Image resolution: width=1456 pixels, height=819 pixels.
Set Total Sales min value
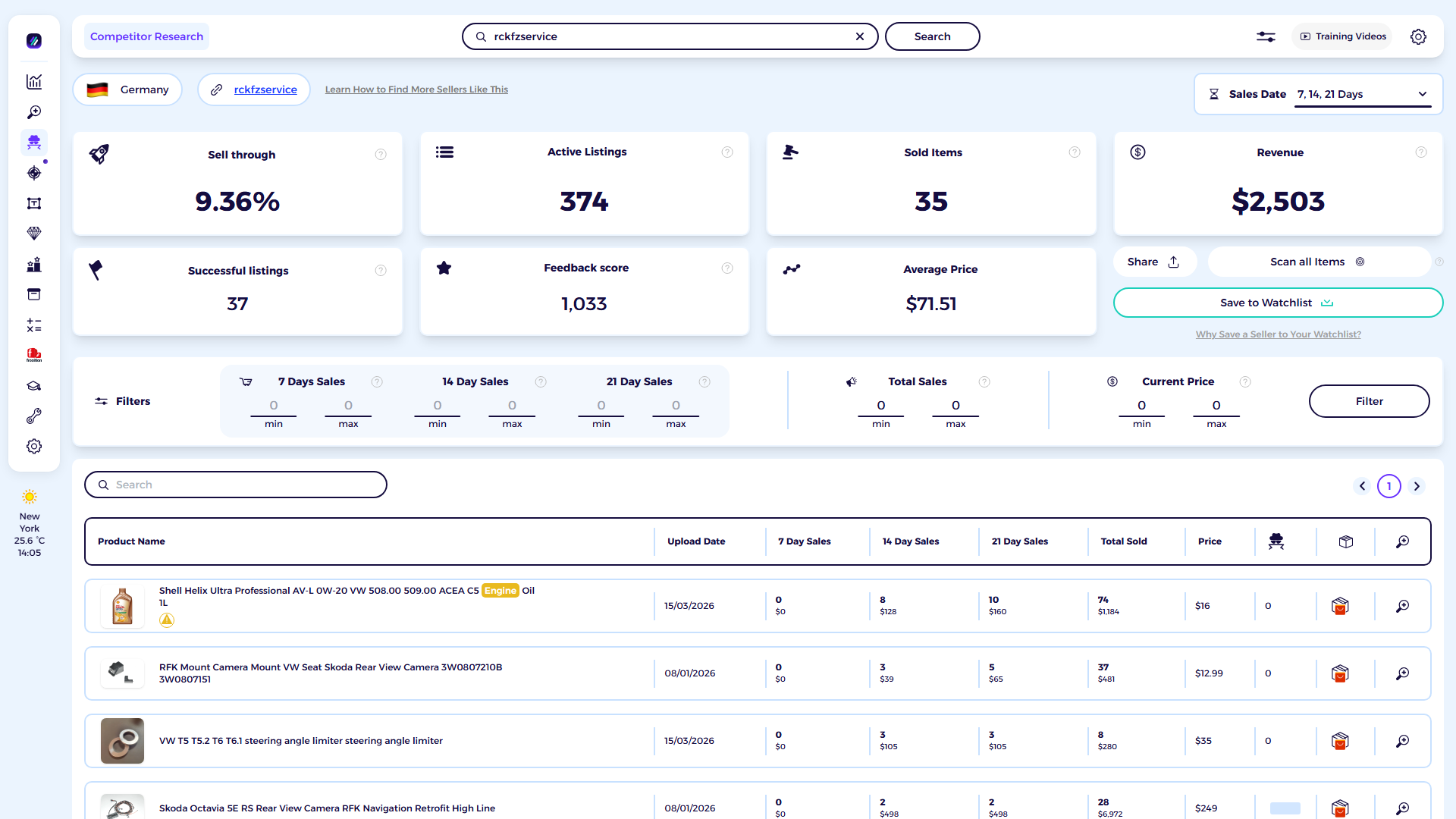[881, 406]
